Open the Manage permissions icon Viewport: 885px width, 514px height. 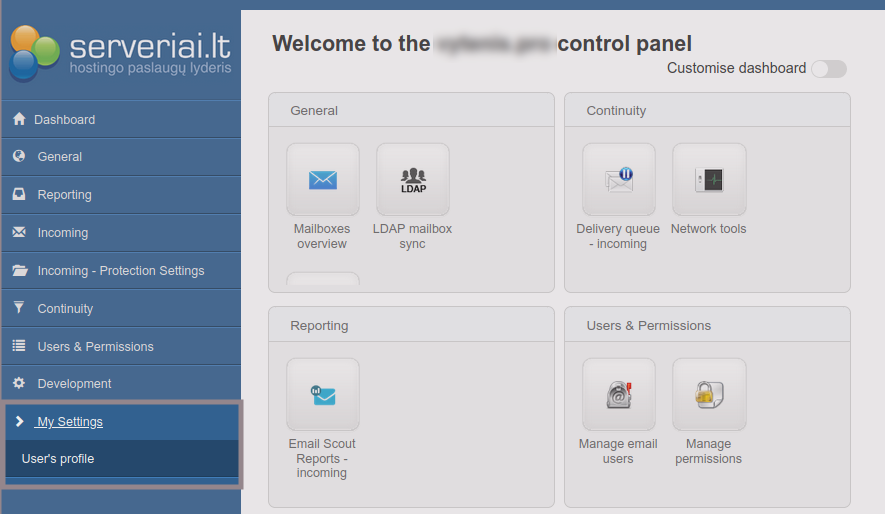click(x=708, y=395)
